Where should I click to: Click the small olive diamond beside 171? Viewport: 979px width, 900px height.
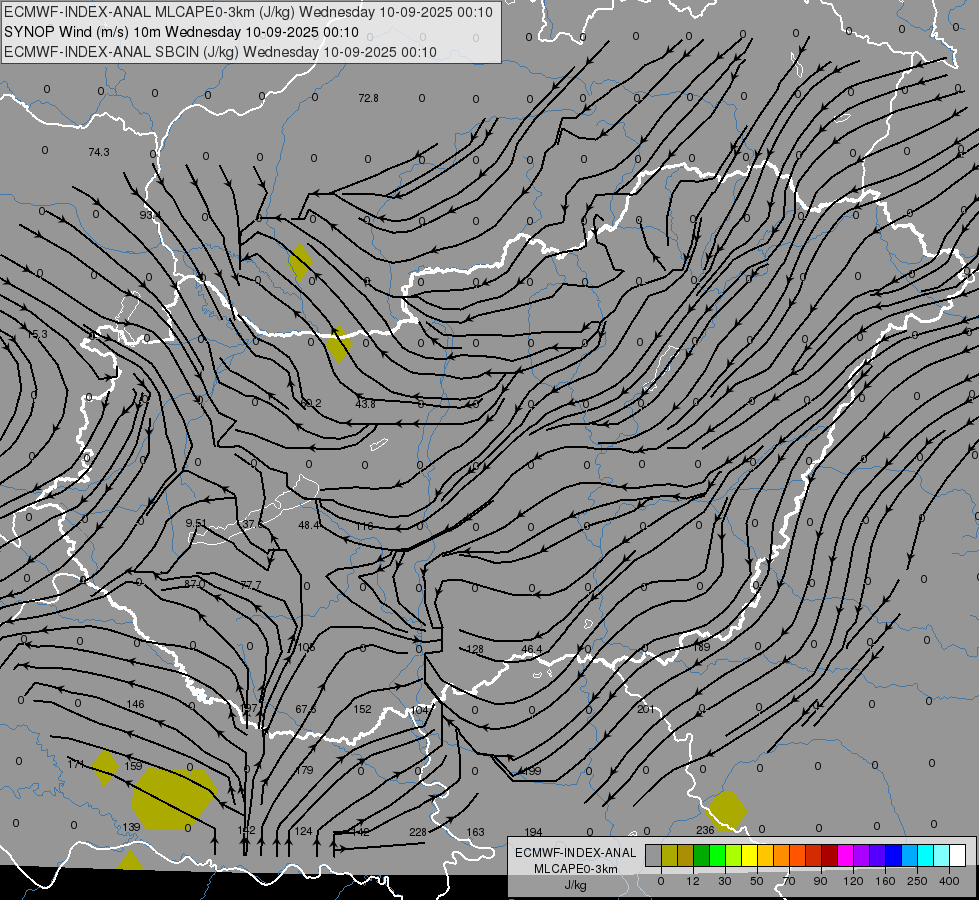click(105, 768)
